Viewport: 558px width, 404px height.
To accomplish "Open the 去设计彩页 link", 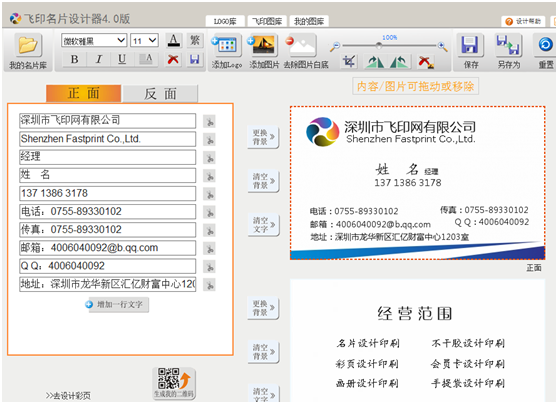I will (x=68, y=395).
